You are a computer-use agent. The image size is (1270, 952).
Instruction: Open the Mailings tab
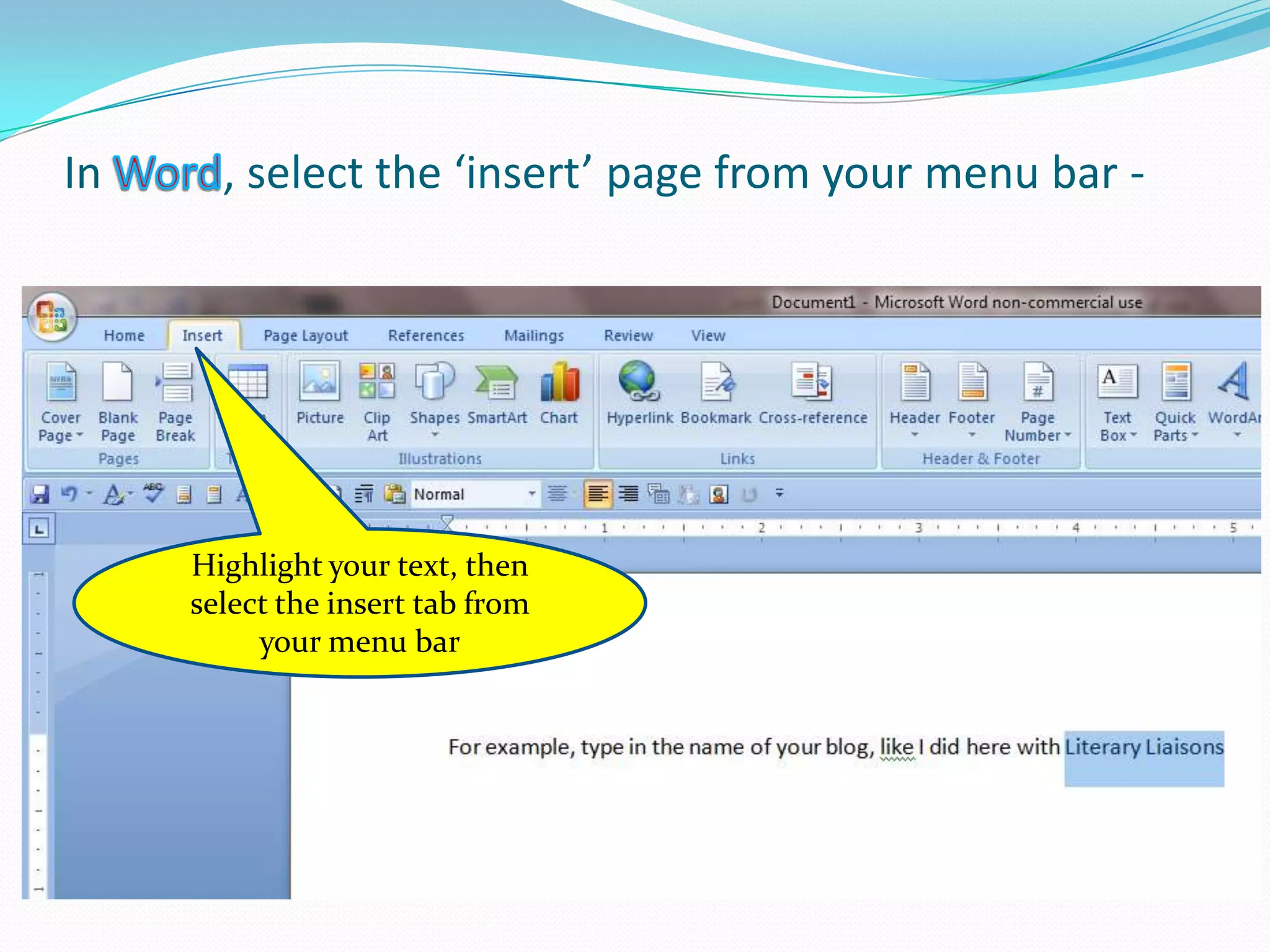point(534,335)
